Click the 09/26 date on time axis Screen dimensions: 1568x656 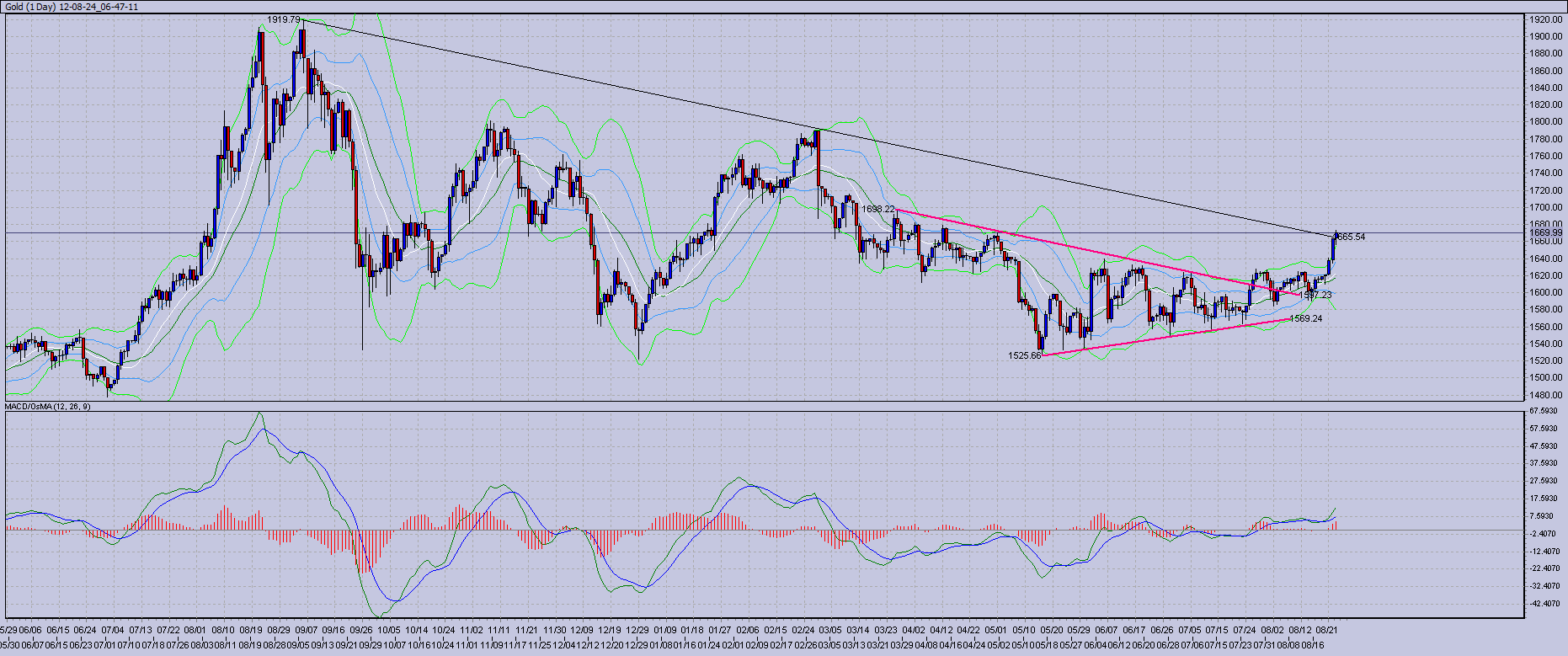pyautogui.click(x=361, y=629)
